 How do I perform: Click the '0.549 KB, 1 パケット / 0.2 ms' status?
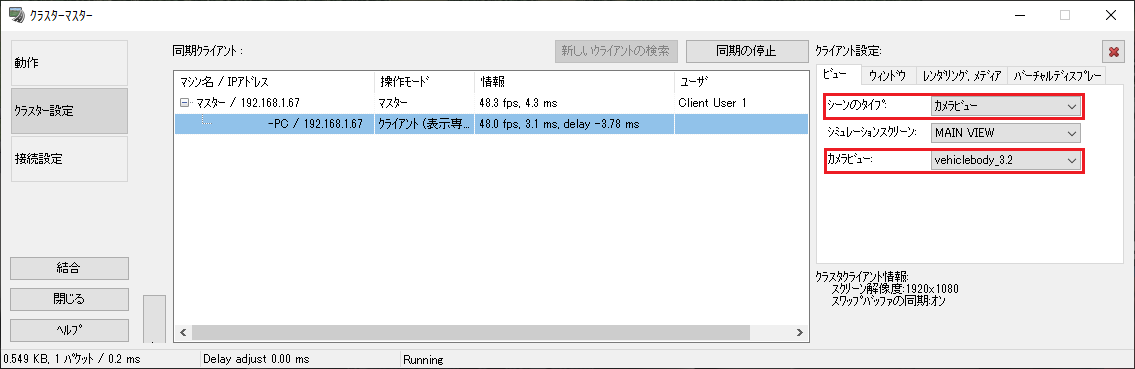click(72, 359)
